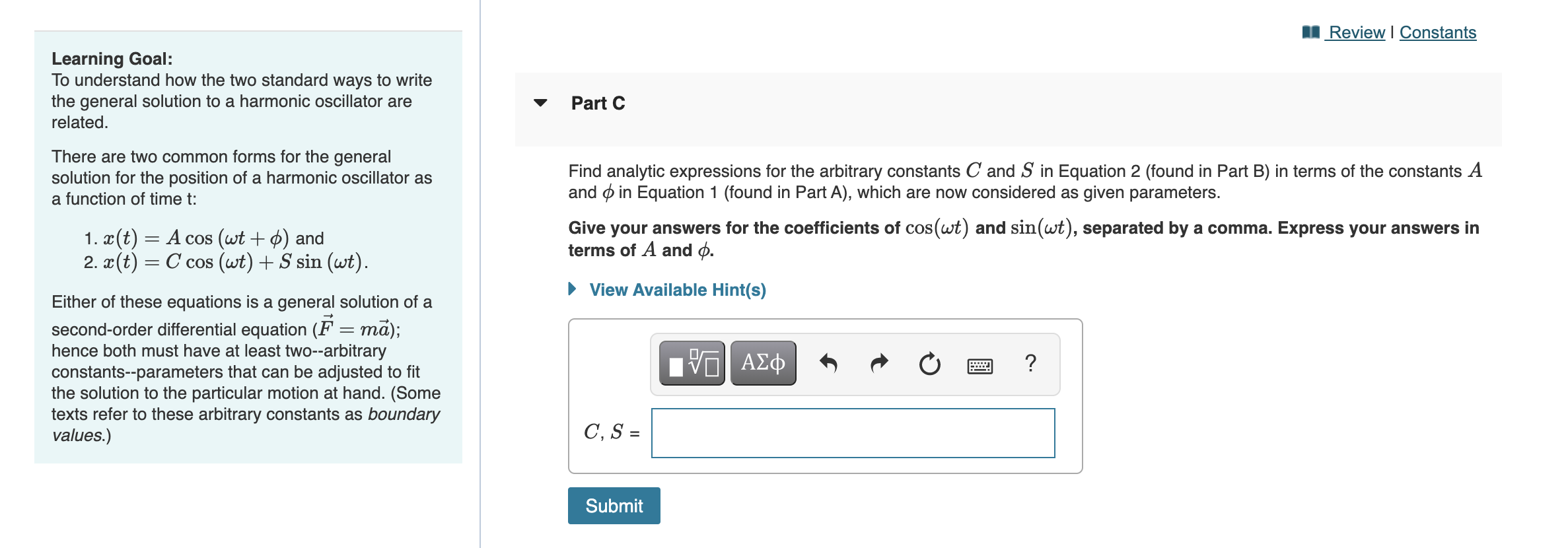Collapse Part C with triangle arrow
The height and width of the screenshot is (548, 1568).
[x=540, y=102]
